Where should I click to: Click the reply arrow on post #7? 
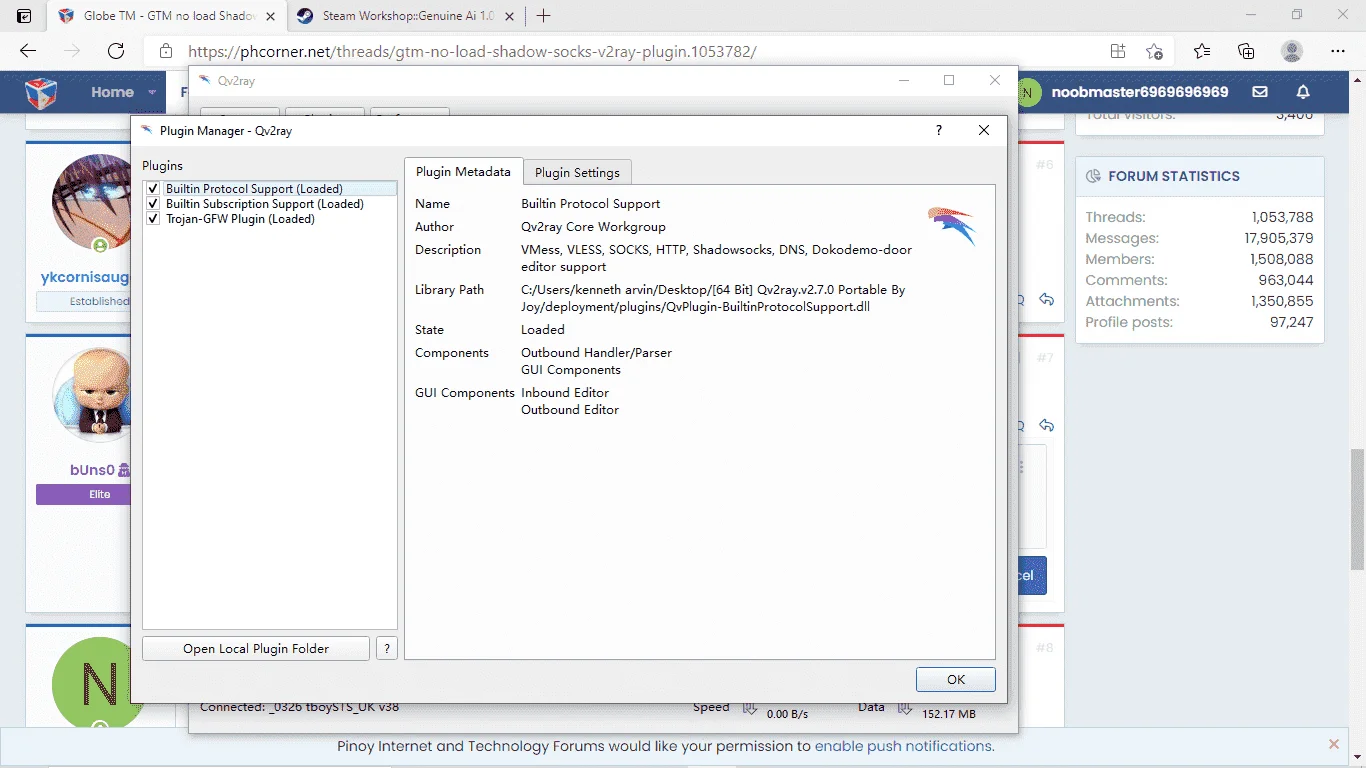point(1046,425)
